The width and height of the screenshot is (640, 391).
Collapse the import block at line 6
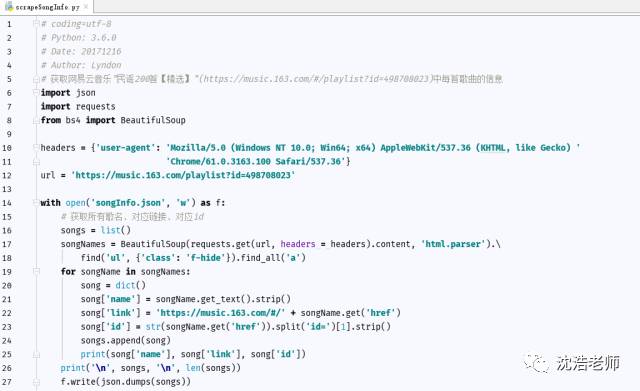[x=36, y=93]
